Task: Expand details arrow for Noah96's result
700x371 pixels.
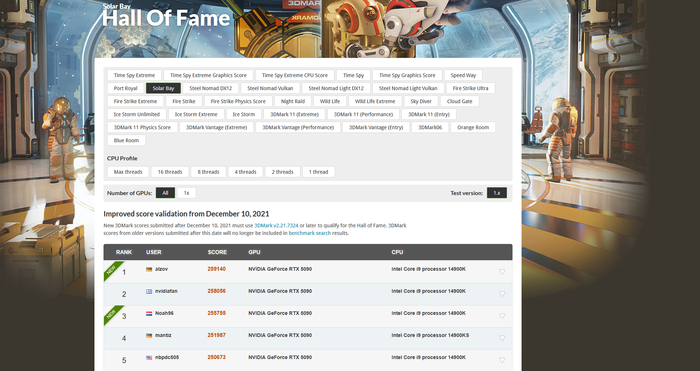Action: tap(502, 316)
